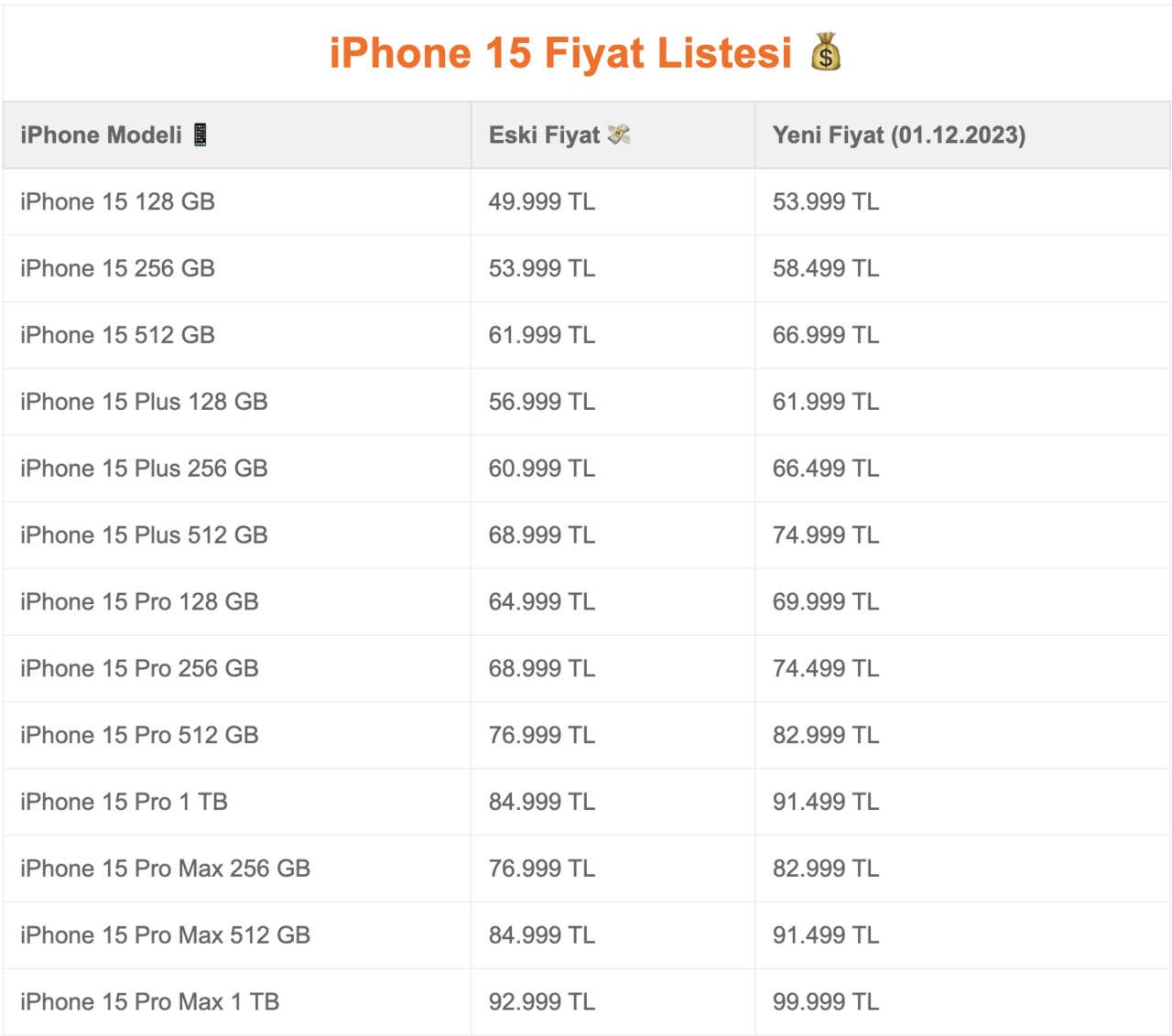Click the 56.999 TL old price cell
The image size is (1172, 1036).
click(541, 402)
